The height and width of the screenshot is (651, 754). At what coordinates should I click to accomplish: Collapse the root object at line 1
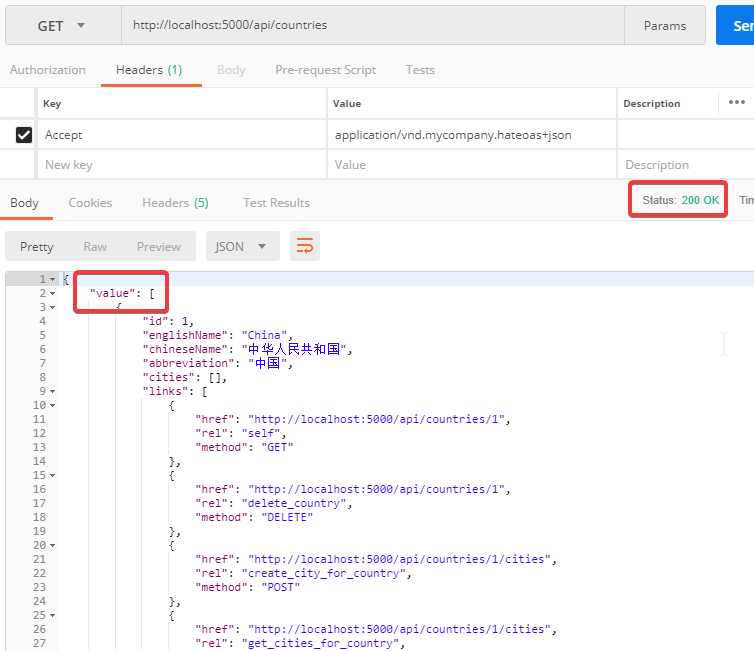click(52, 280)
